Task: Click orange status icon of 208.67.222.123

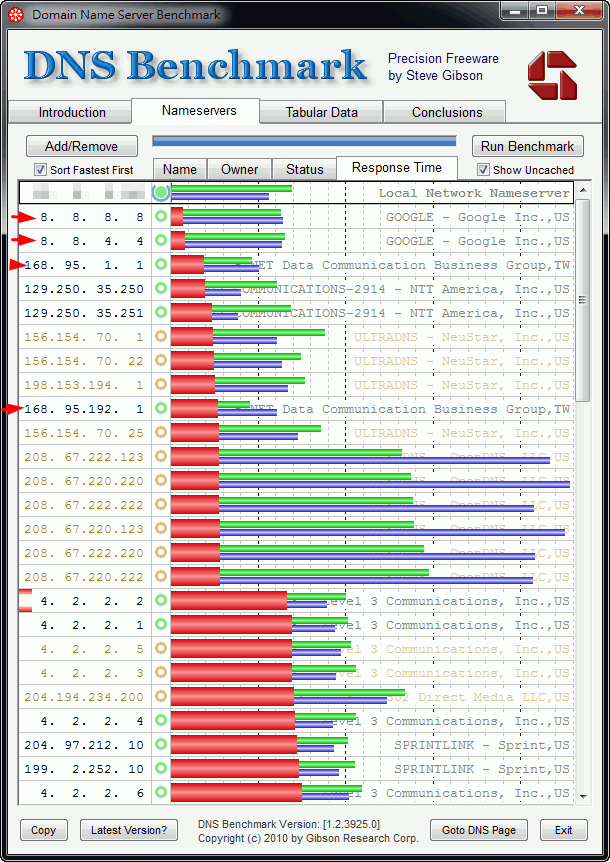Action: [160, 456]
